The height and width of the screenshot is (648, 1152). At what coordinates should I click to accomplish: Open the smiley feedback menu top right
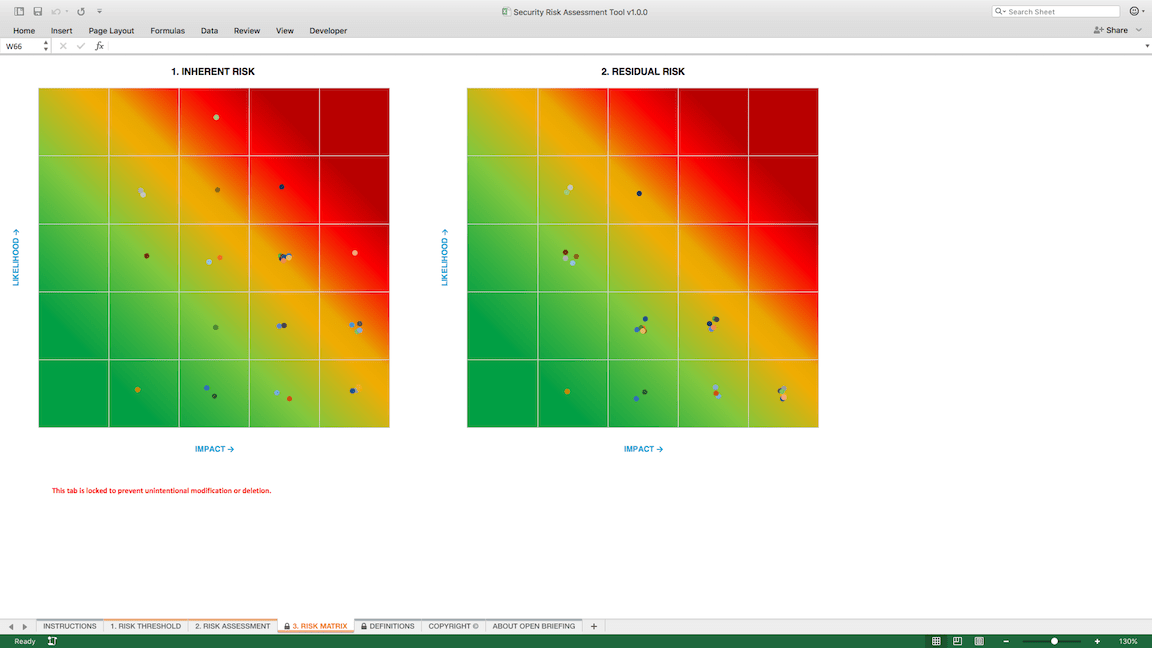click(x=1136, y=10)
